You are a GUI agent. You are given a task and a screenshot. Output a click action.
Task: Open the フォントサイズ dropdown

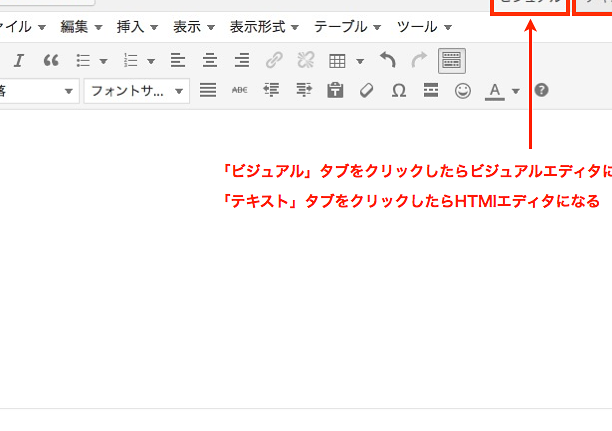point(137,91)
